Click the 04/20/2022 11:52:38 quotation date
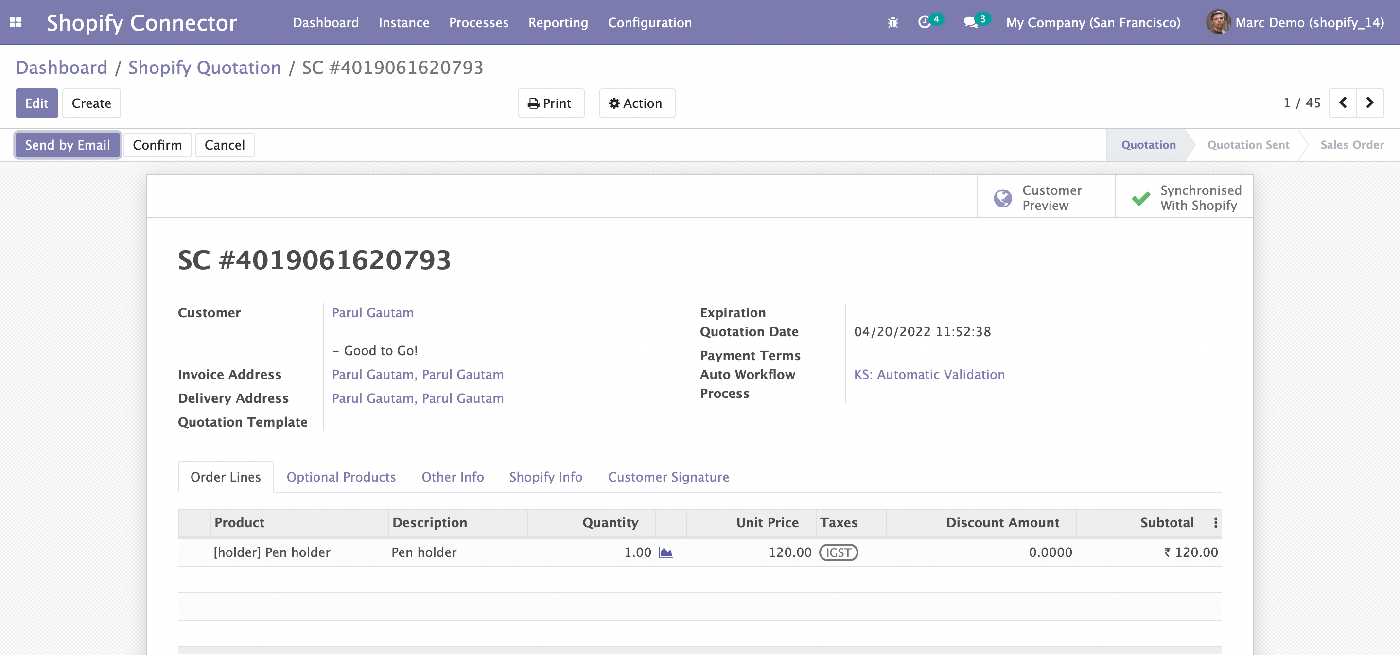 (922, 332)
